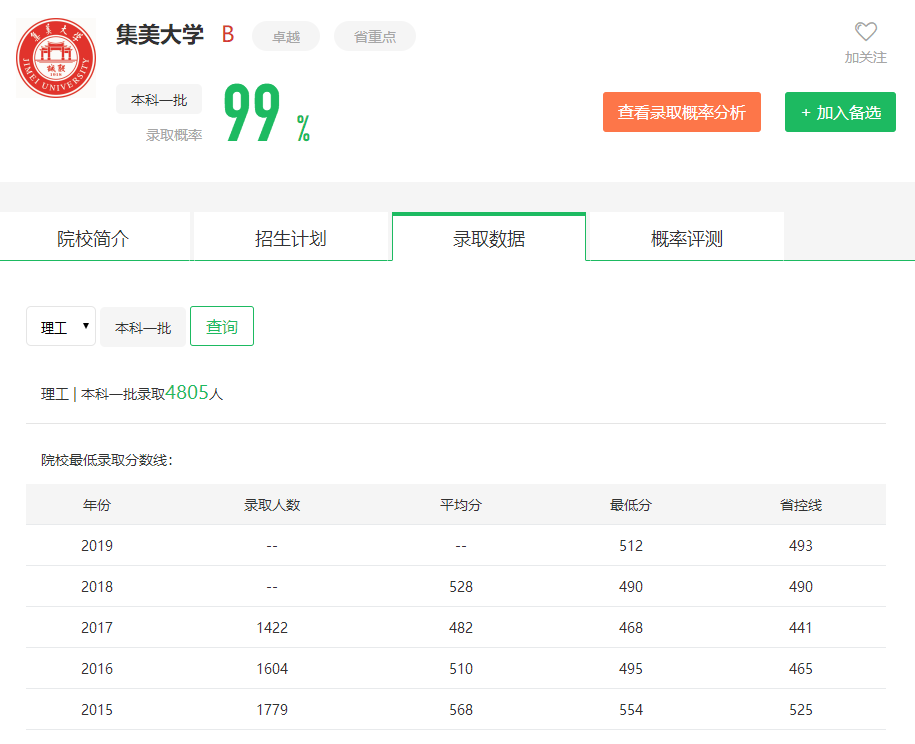The width and height of the screenshot is (915, 744).
Task: Click the 本科一批 label under the university name
Action: coord(159,100)
